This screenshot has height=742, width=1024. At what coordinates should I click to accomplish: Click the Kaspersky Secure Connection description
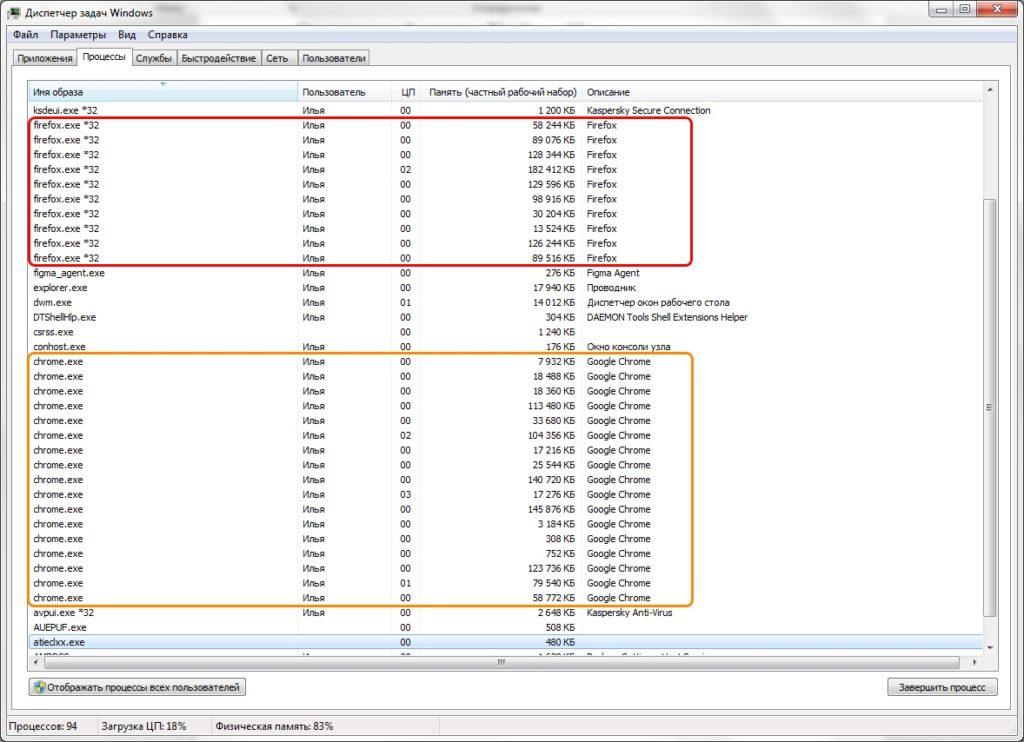pyautogui.click(x=648, y=110)
